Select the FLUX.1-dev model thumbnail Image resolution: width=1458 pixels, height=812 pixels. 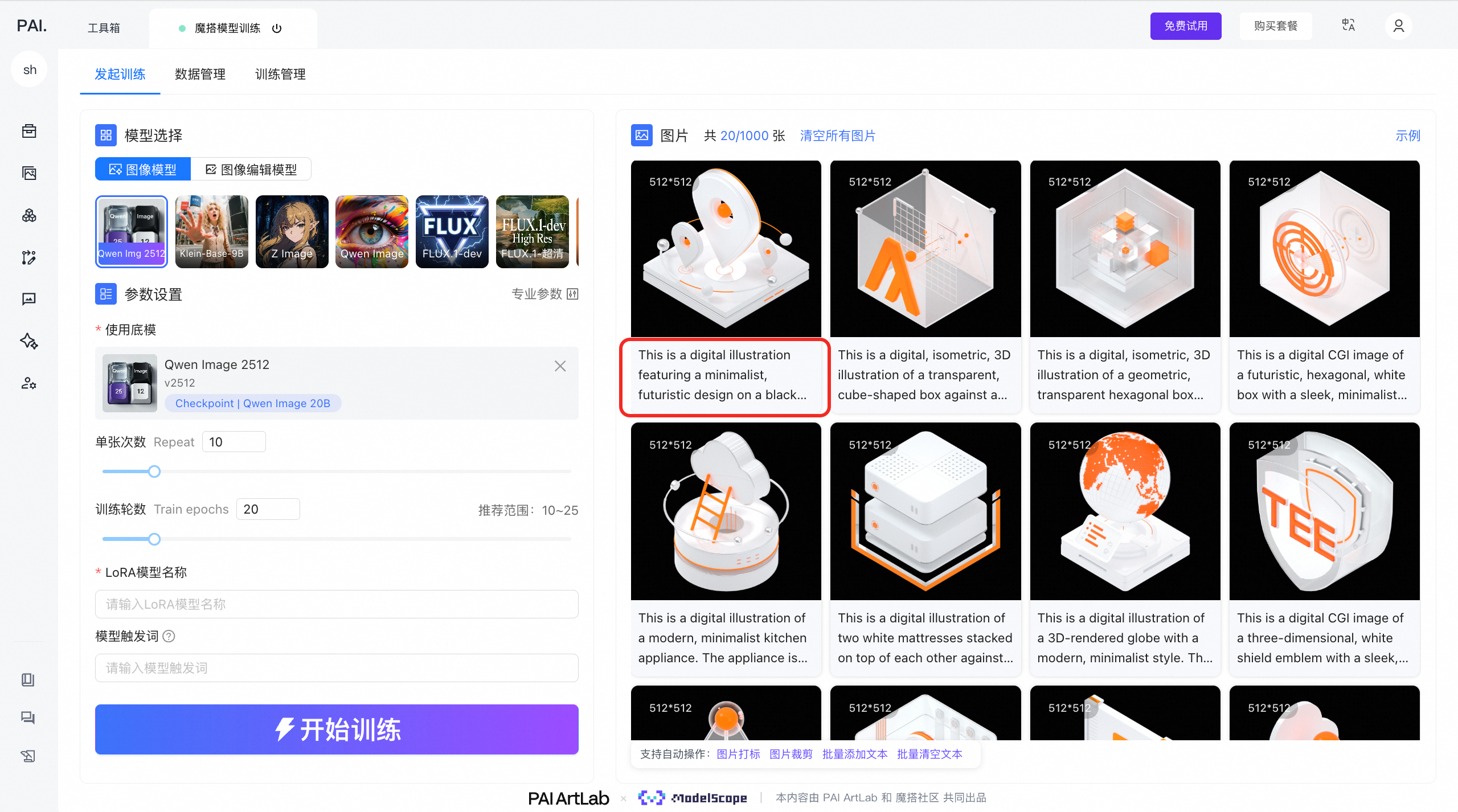point(452,232)
